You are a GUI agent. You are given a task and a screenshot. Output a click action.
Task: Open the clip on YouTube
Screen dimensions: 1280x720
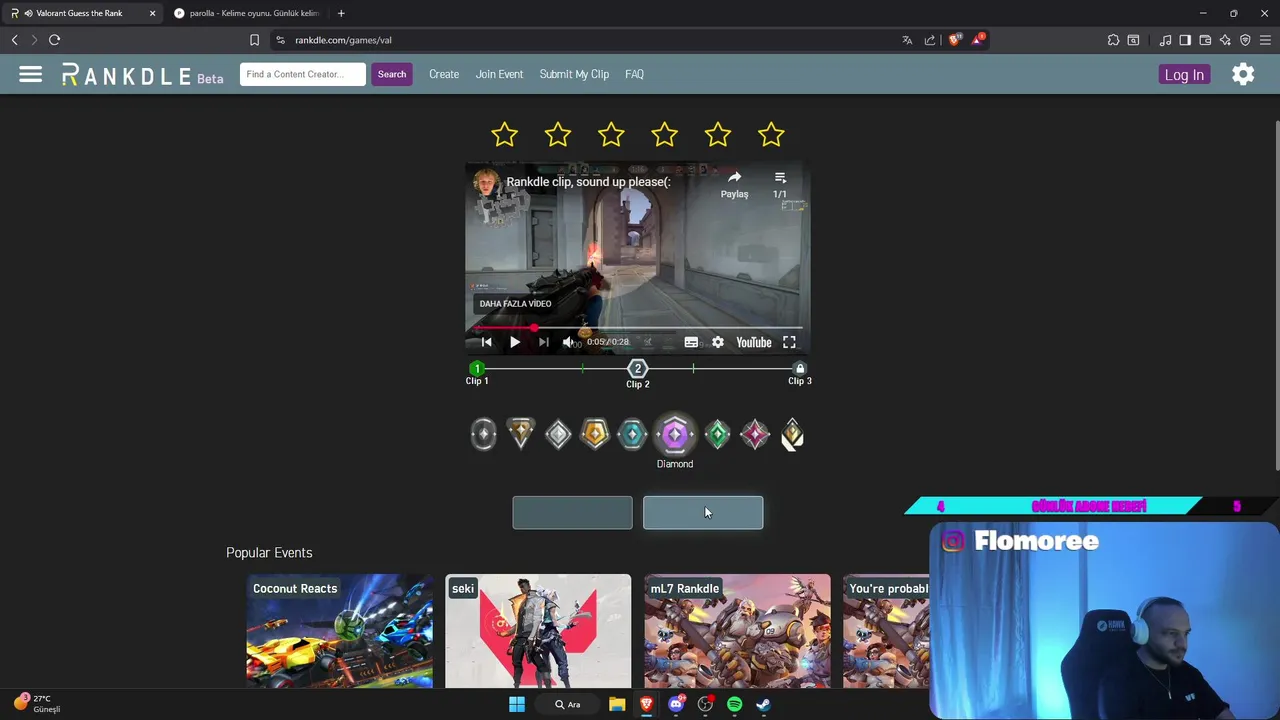click(x=754, y=342)
